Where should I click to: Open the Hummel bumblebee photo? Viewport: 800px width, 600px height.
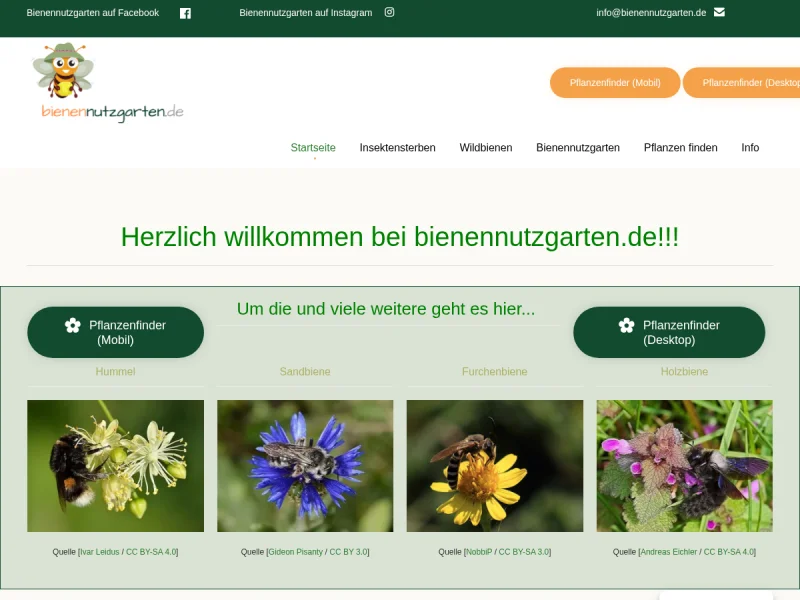point(115,466)
